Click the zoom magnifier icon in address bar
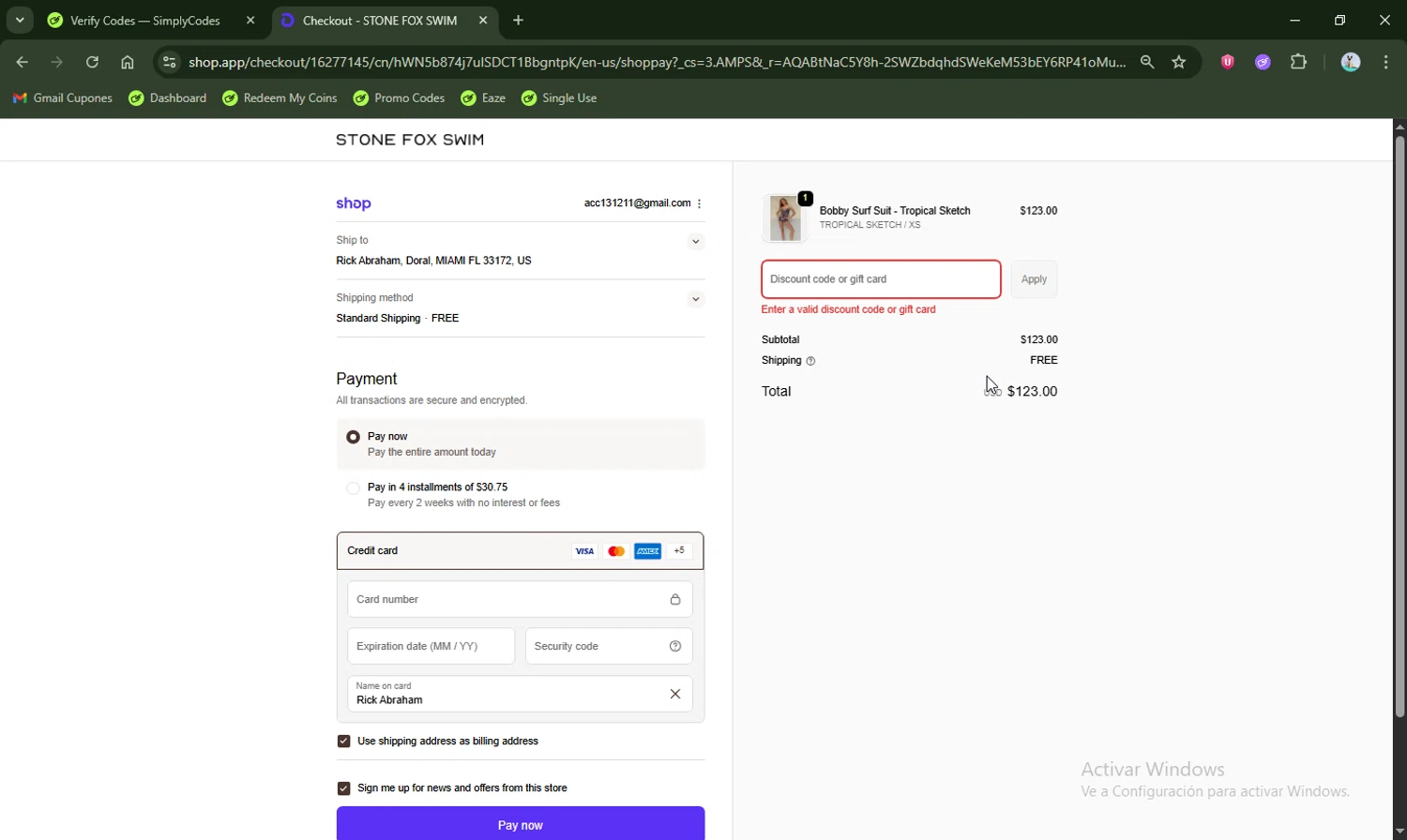1407x840 pixels. [x=1146, y=62]
